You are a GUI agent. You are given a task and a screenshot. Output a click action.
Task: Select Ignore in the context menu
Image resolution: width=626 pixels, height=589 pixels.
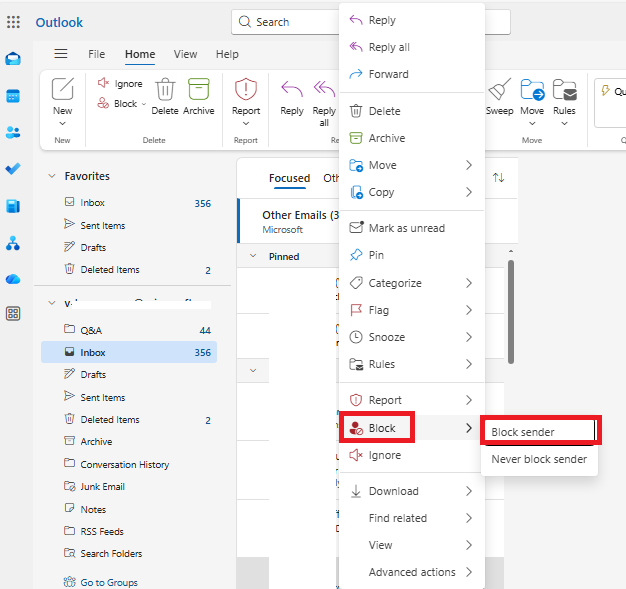[x=412, y=455]
